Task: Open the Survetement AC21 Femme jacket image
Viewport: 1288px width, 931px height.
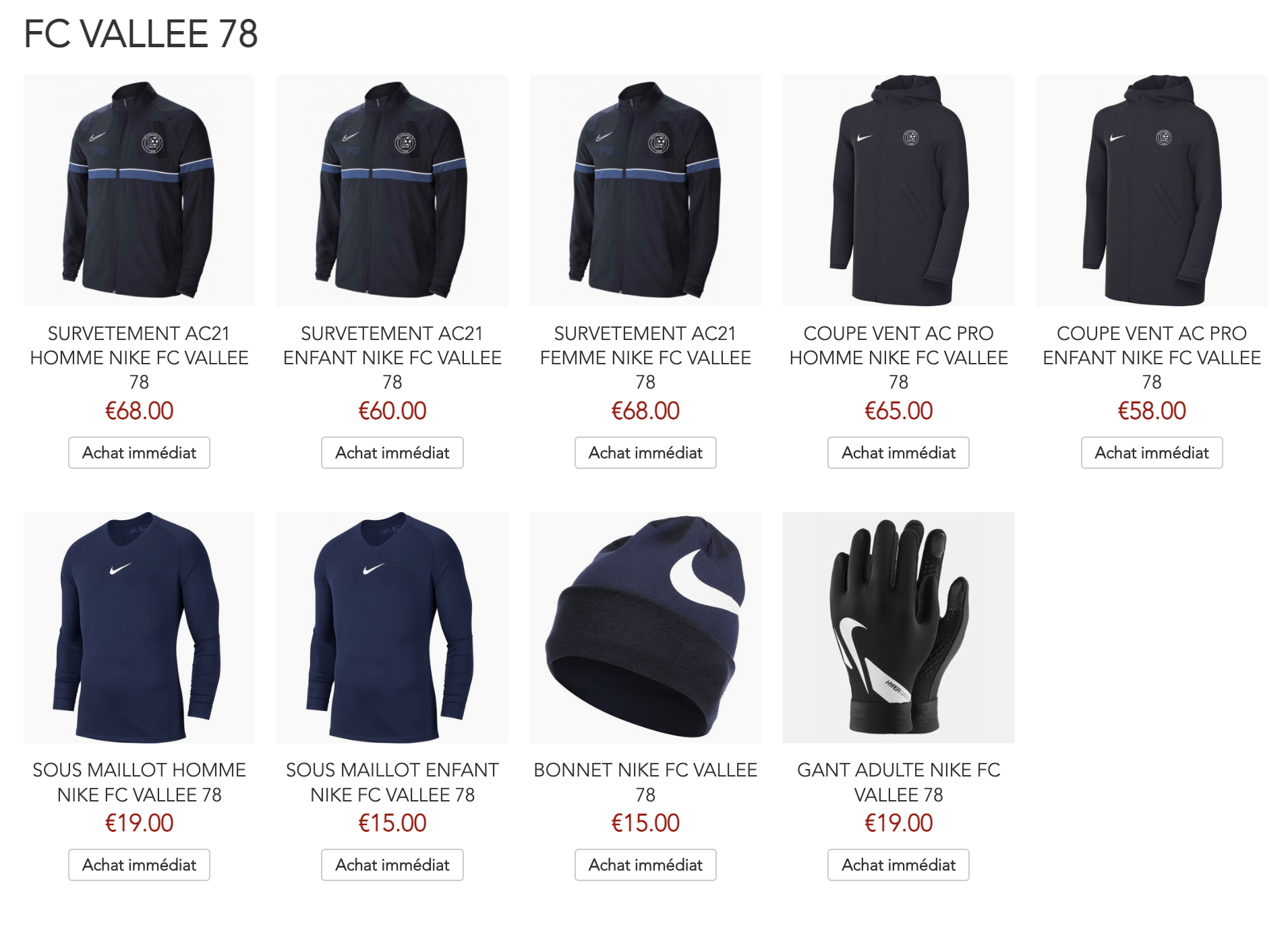Action: tap(645, 190)
